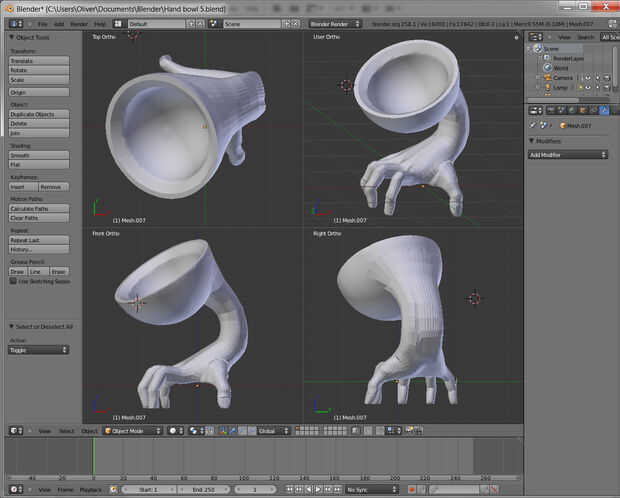Open the Object properties tab
The image size is (620, 498).
583,110
